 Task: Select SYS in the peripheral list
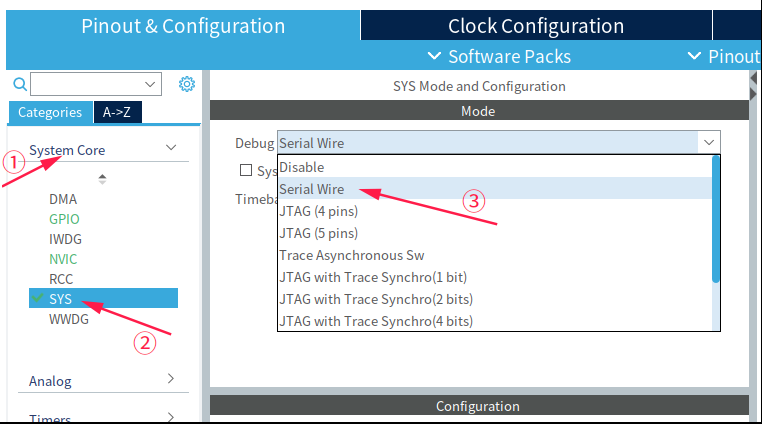pos(60,299)
